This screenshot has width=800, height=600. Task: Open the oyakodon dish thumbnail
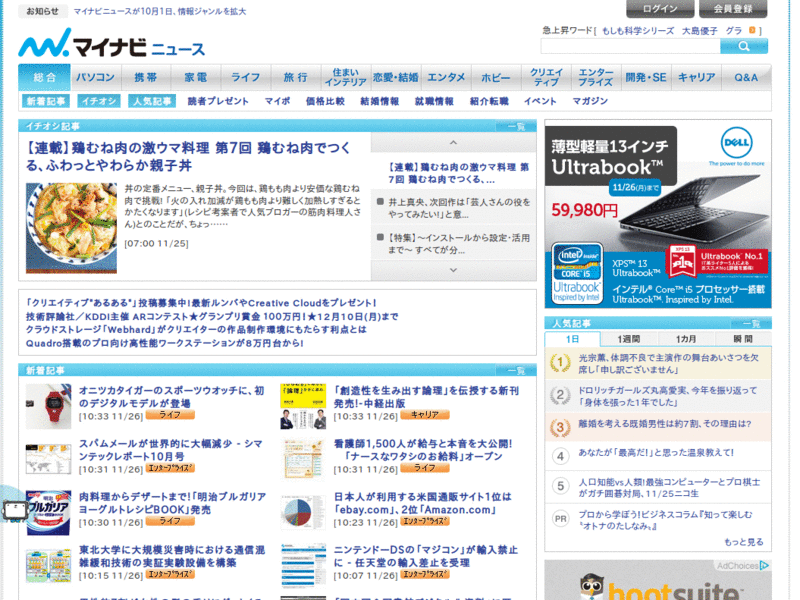[71, 228]
